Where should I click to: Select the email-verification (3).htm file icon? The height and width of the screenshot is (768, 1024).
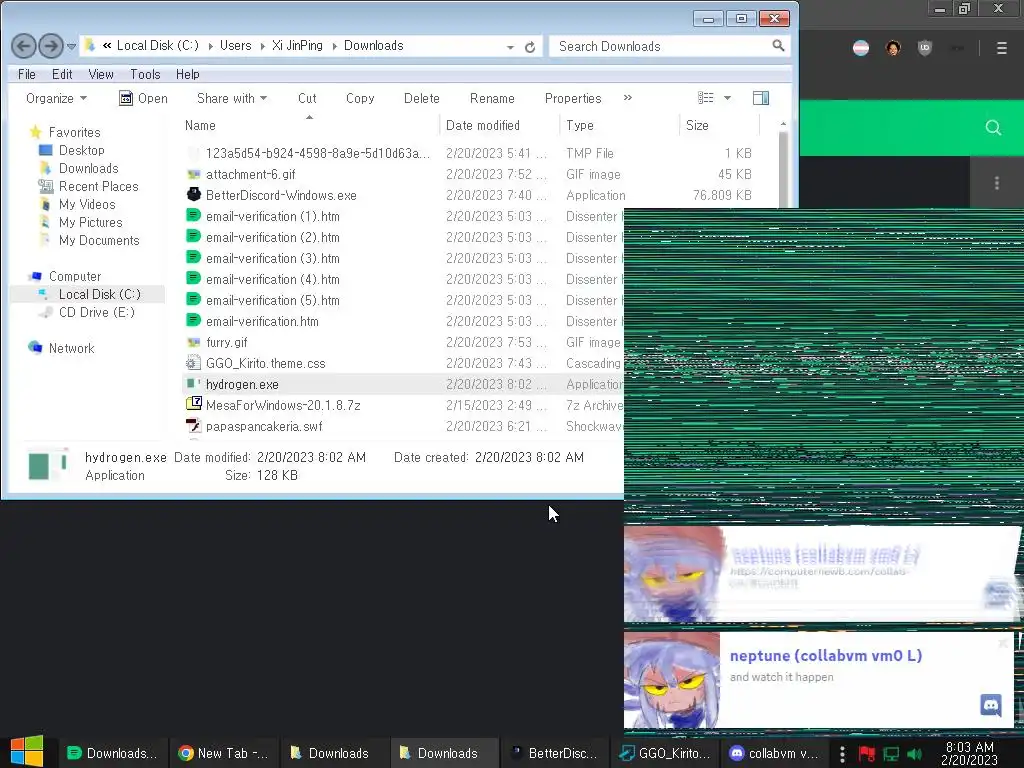click(x=193, y=258)
